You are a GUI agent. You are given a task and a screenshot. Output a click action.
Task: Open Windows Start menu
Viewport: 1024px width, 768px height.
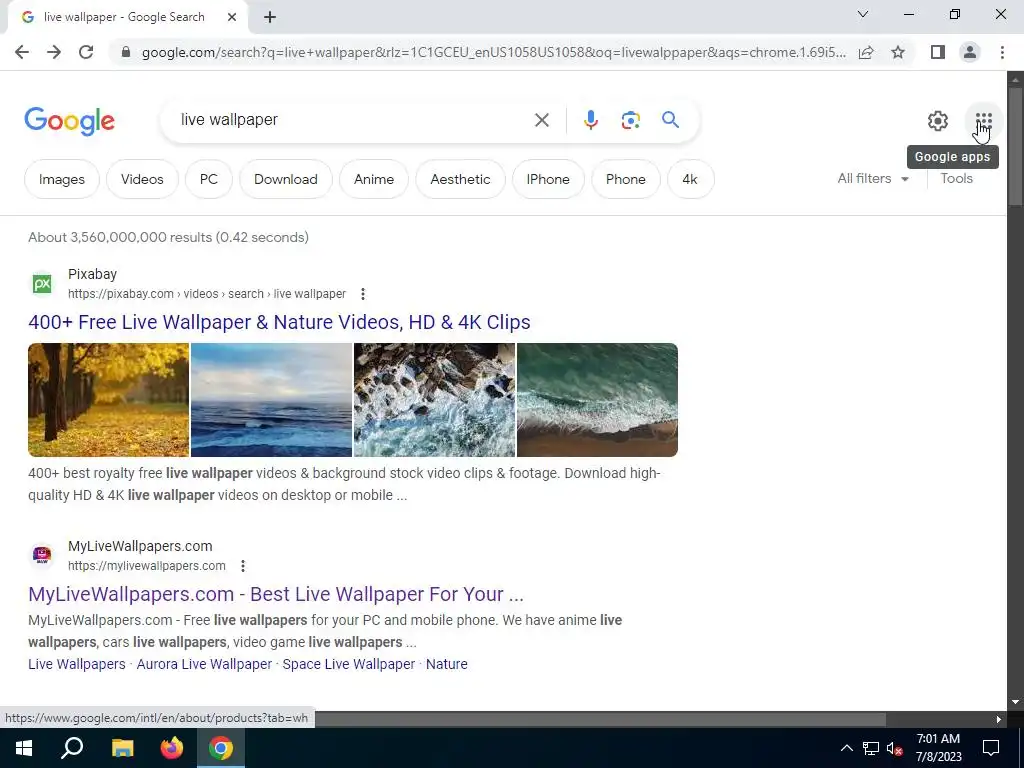pos(24,748)
